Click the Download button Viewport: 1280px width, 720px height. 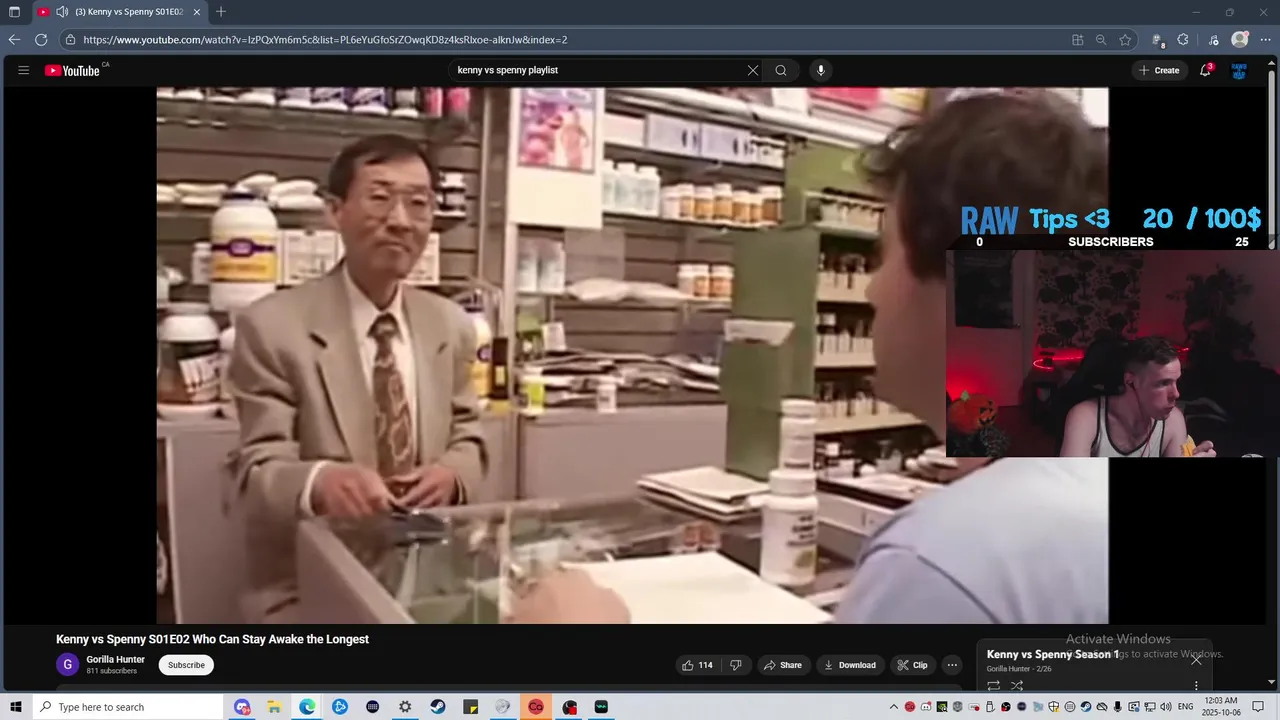coord(850,665)
